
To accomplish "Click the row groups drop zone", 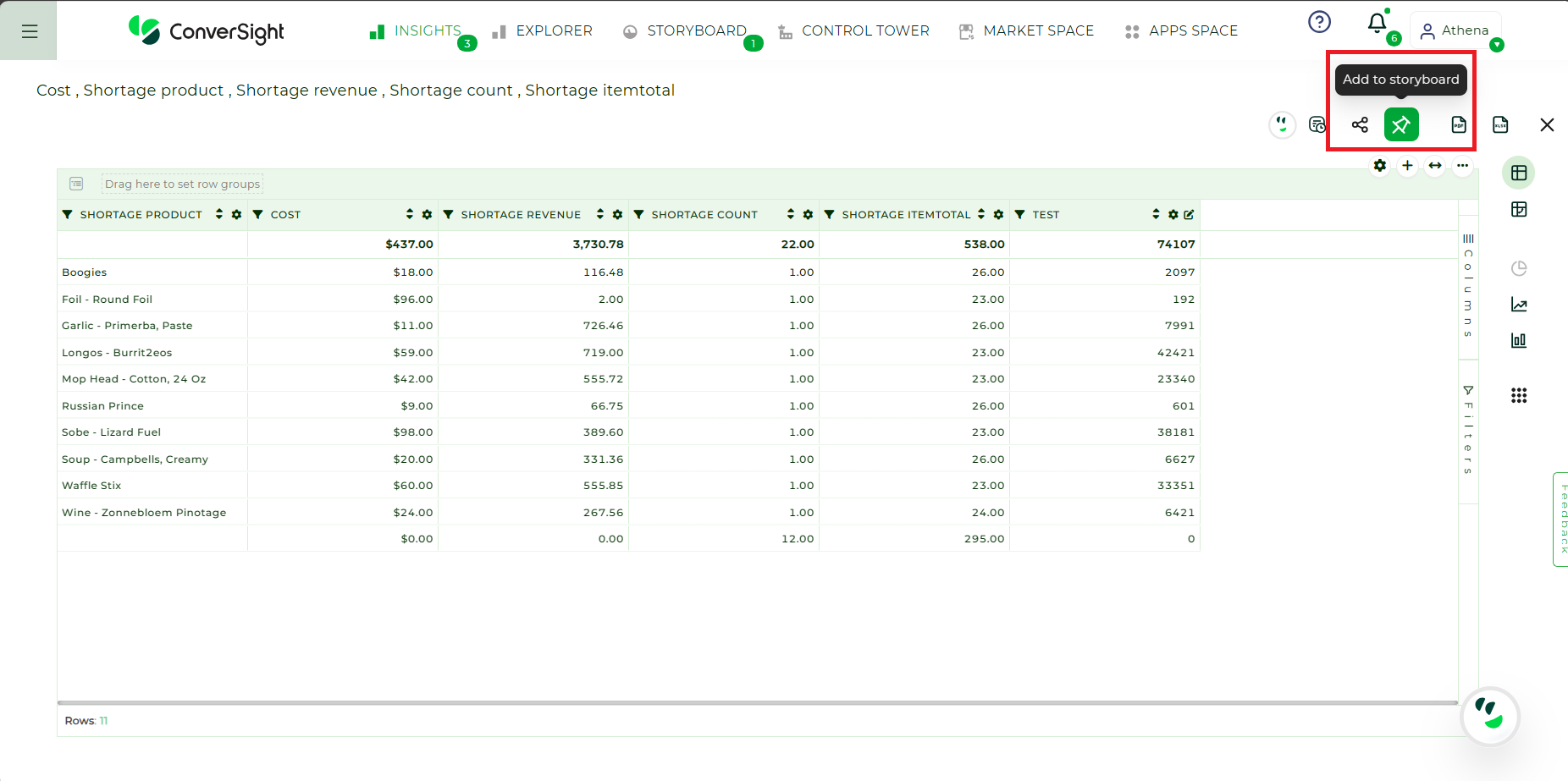I will [182, 184].
